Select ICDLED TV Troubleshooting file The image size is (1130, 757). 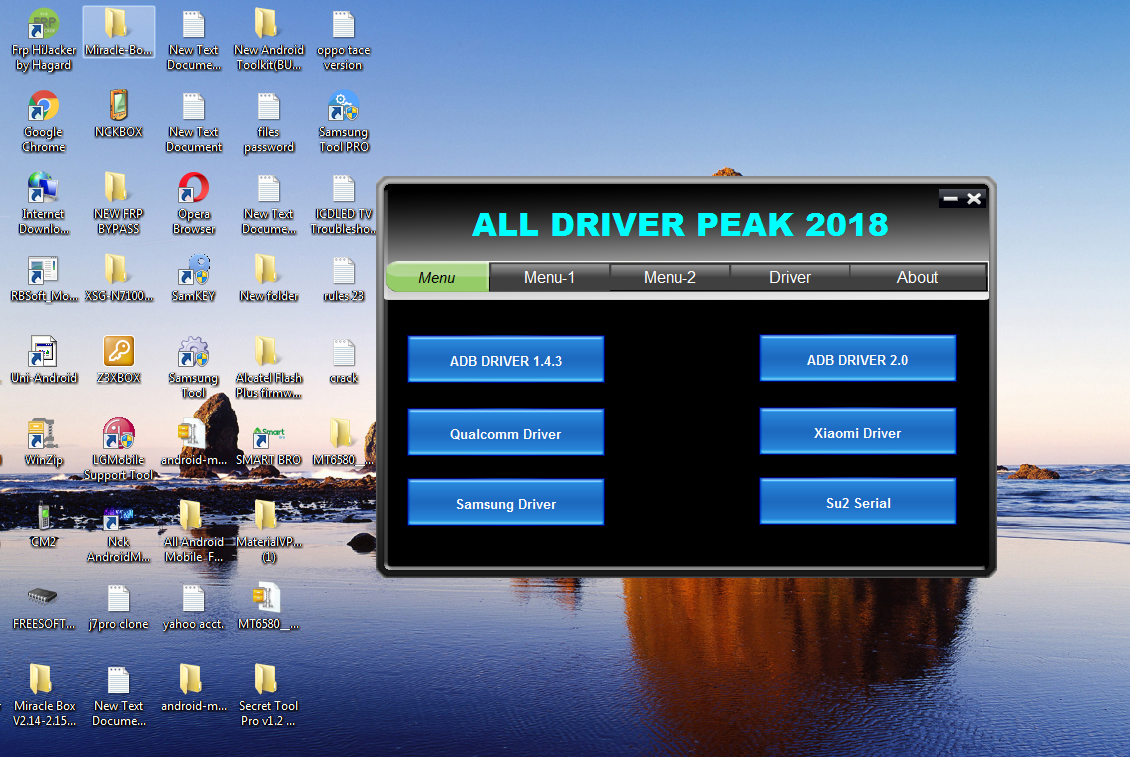coord(343,204)
